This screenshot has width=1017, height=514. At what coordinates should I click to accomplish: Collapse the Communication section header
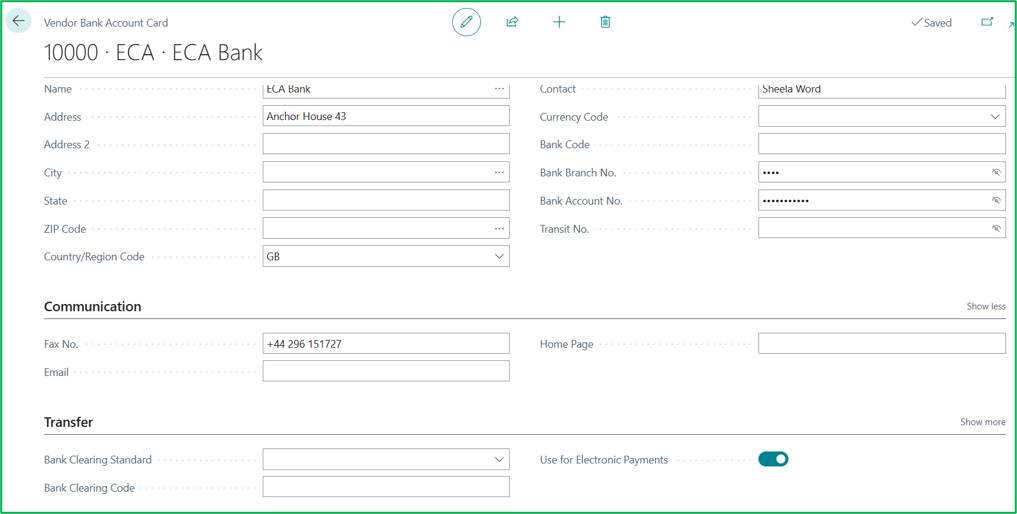coord(92,306)
